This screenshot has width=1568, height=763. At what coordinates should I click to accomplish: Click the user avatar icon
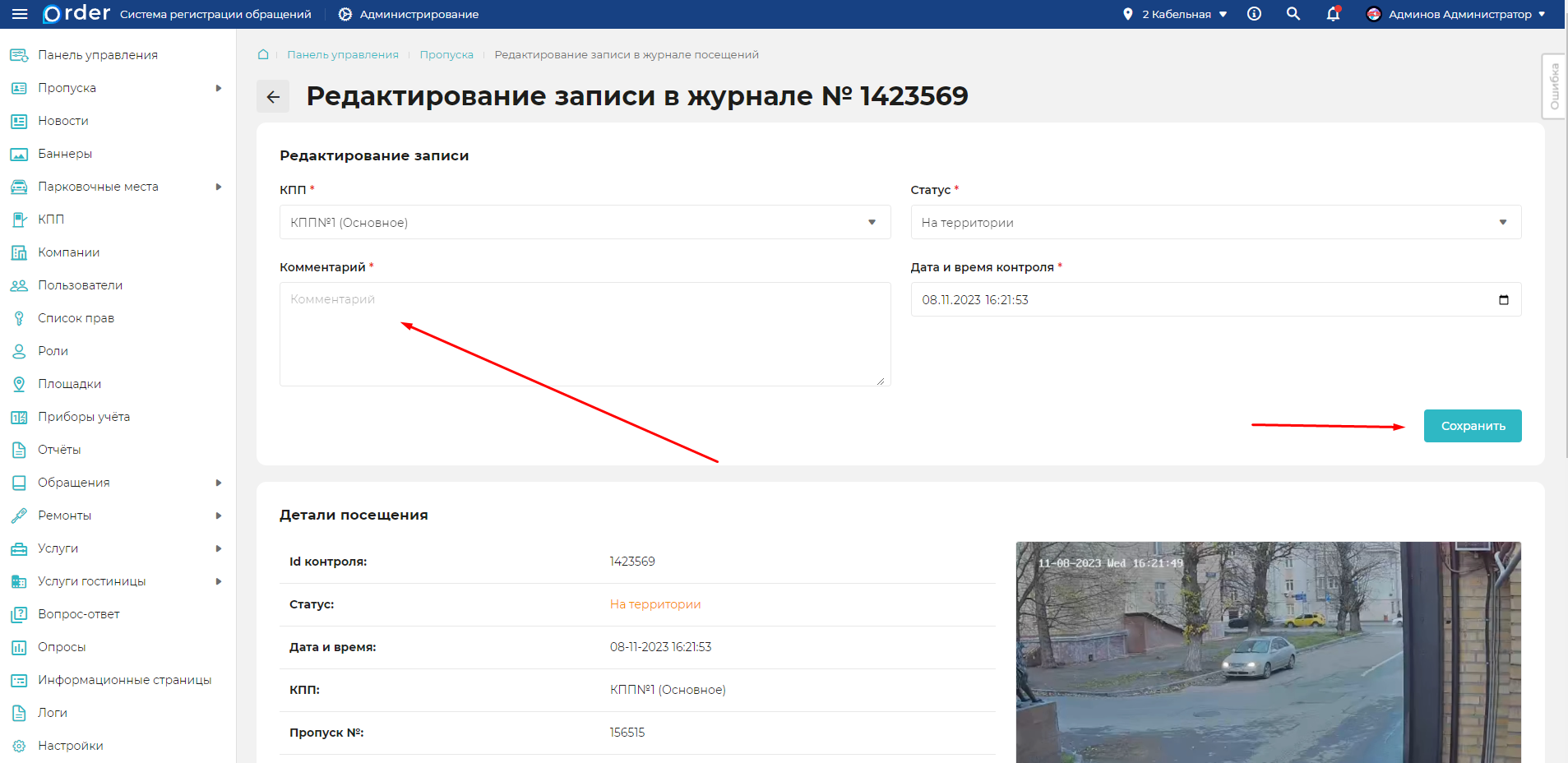(1374, 13)
